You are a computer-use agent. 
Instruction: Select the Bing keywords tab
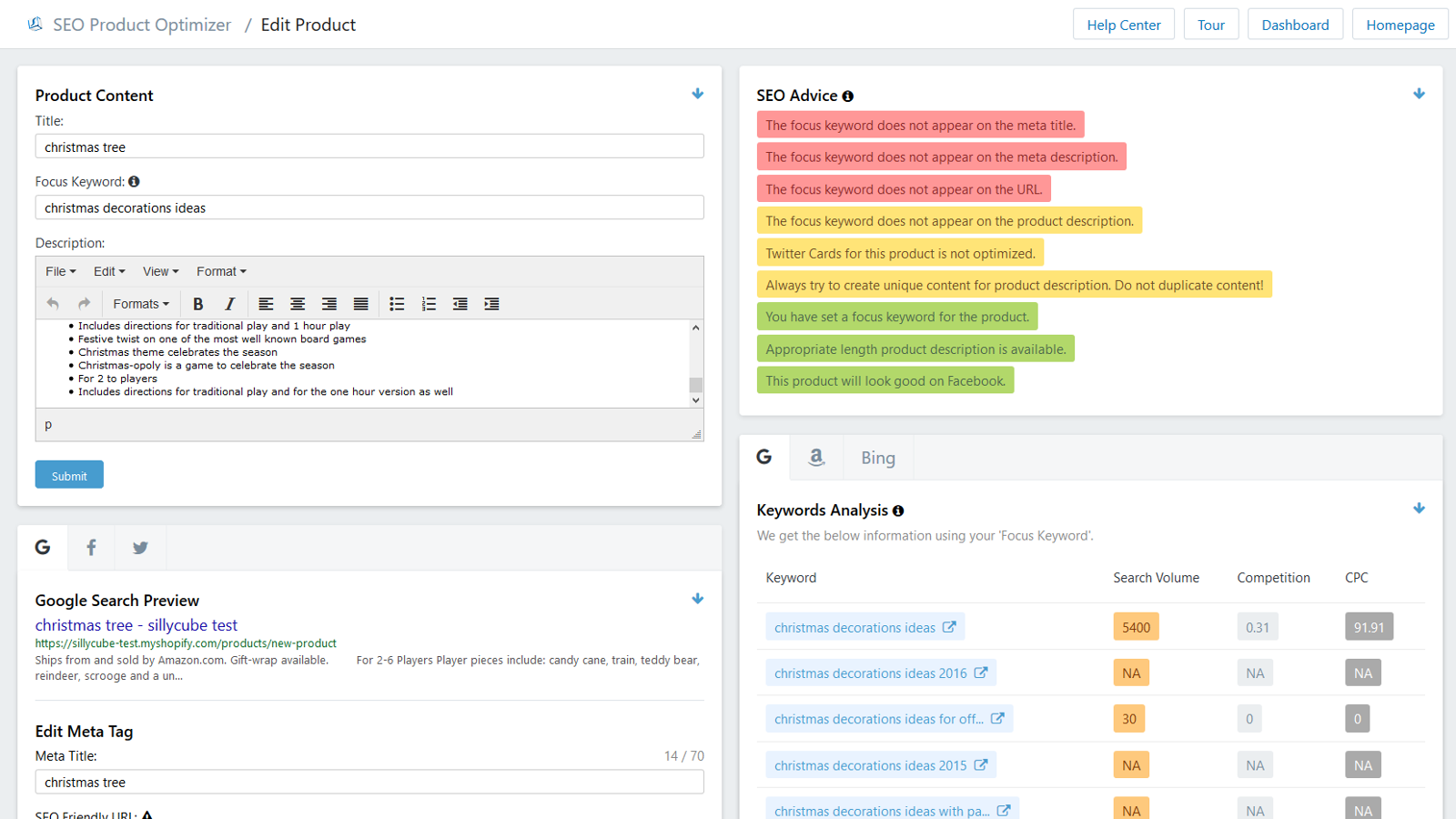pos(878,458)
